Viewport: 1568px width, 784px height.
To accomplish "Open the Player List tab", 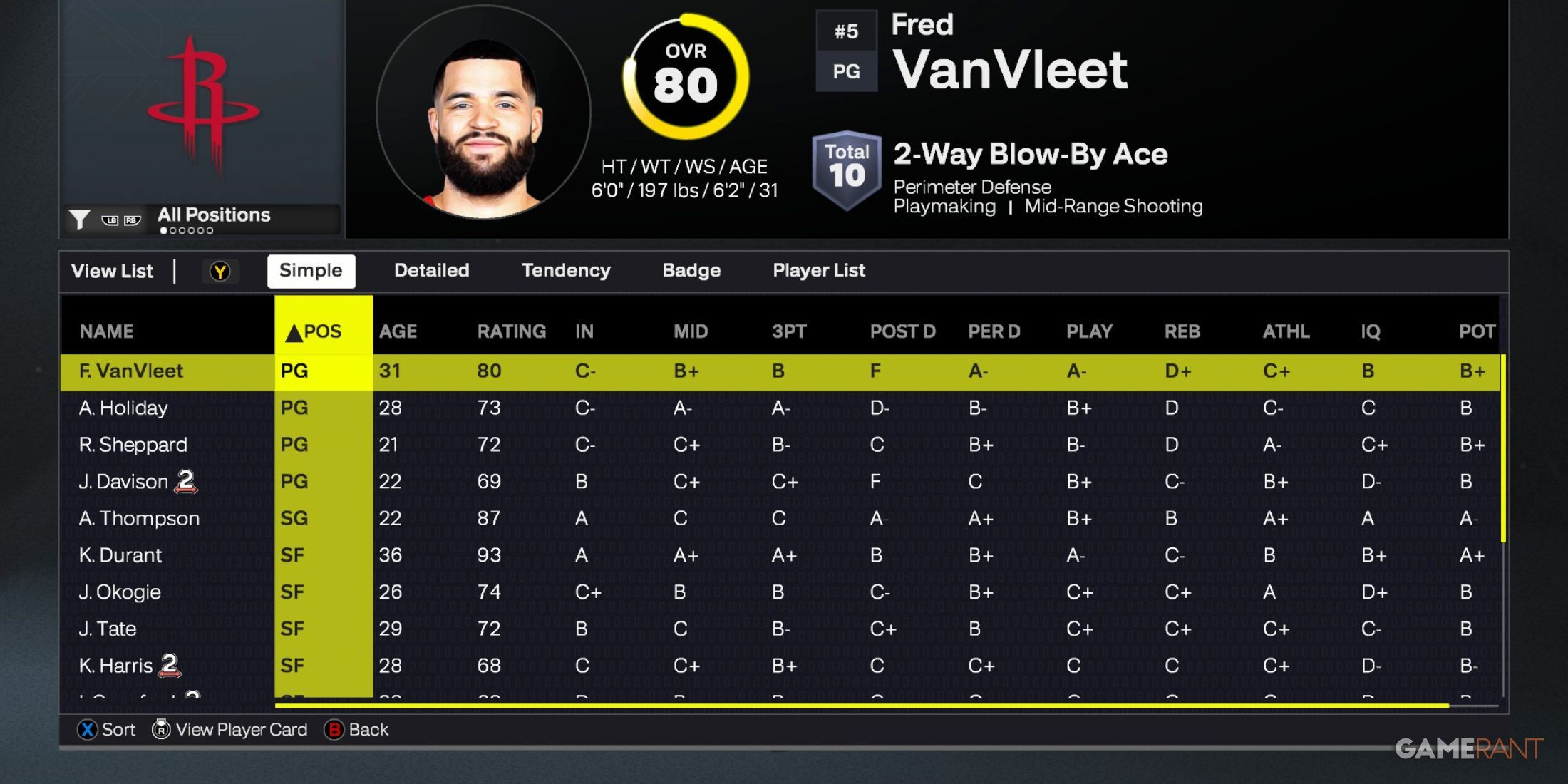I will (x=819, y=271).
